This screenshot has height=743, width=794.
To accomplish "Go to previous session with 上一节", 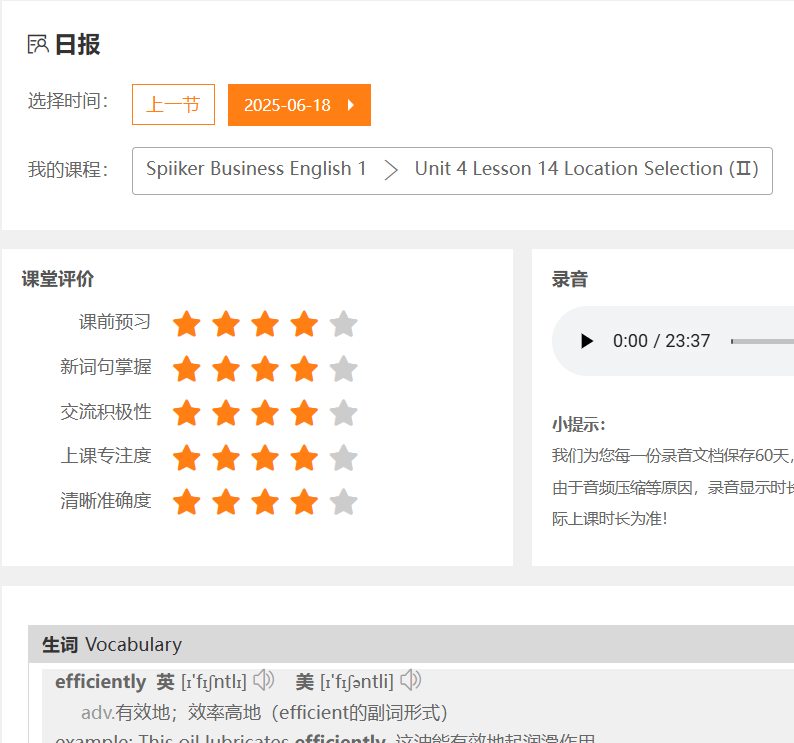I will tap(173, 105).
